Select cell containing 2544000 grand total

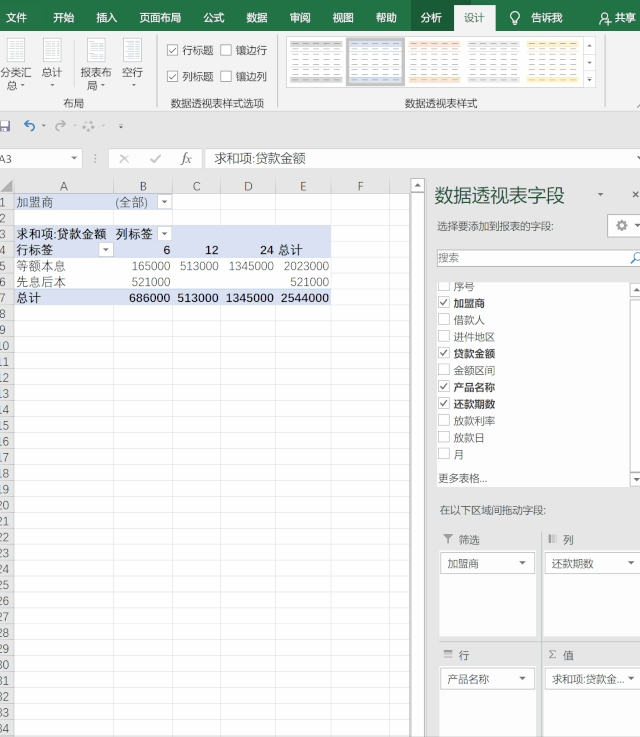(x=304, y=298)
